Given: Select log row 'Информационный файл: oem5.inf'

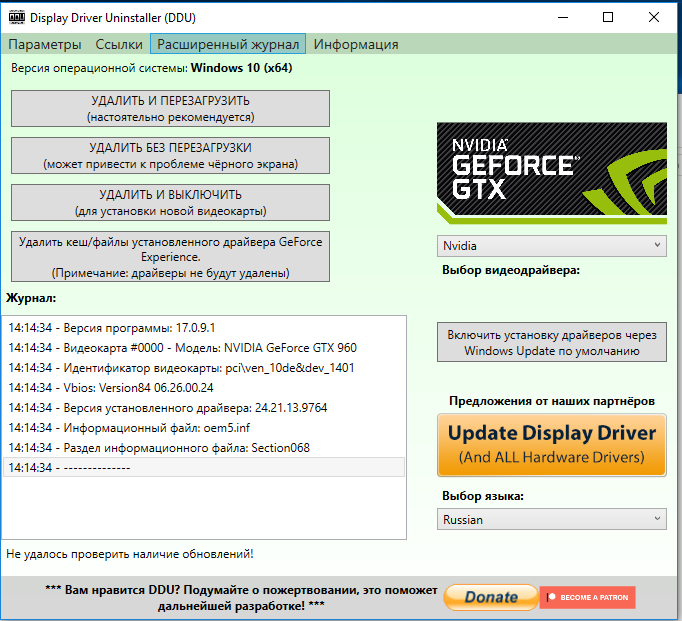Looking at the screenshot, I should 204,427.
